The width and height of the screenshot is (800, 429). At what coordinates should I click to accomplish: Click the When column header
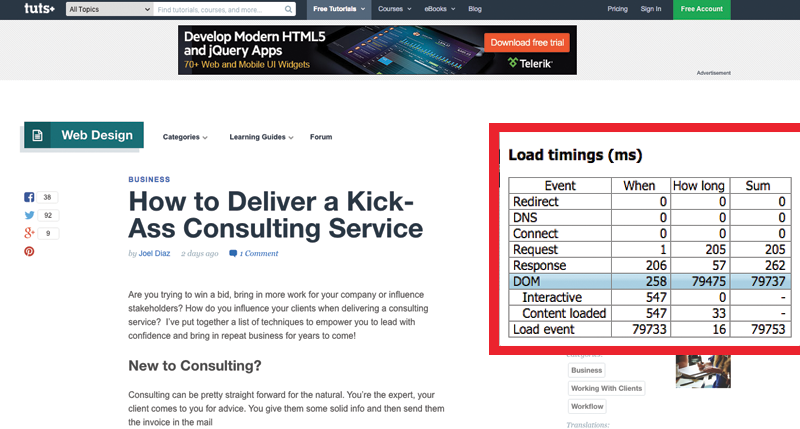click(x=639, y=186)
